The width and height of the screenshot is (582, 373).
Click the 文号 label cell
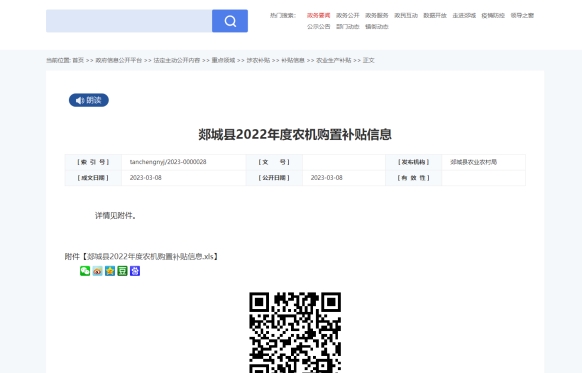tap(274, 162)
